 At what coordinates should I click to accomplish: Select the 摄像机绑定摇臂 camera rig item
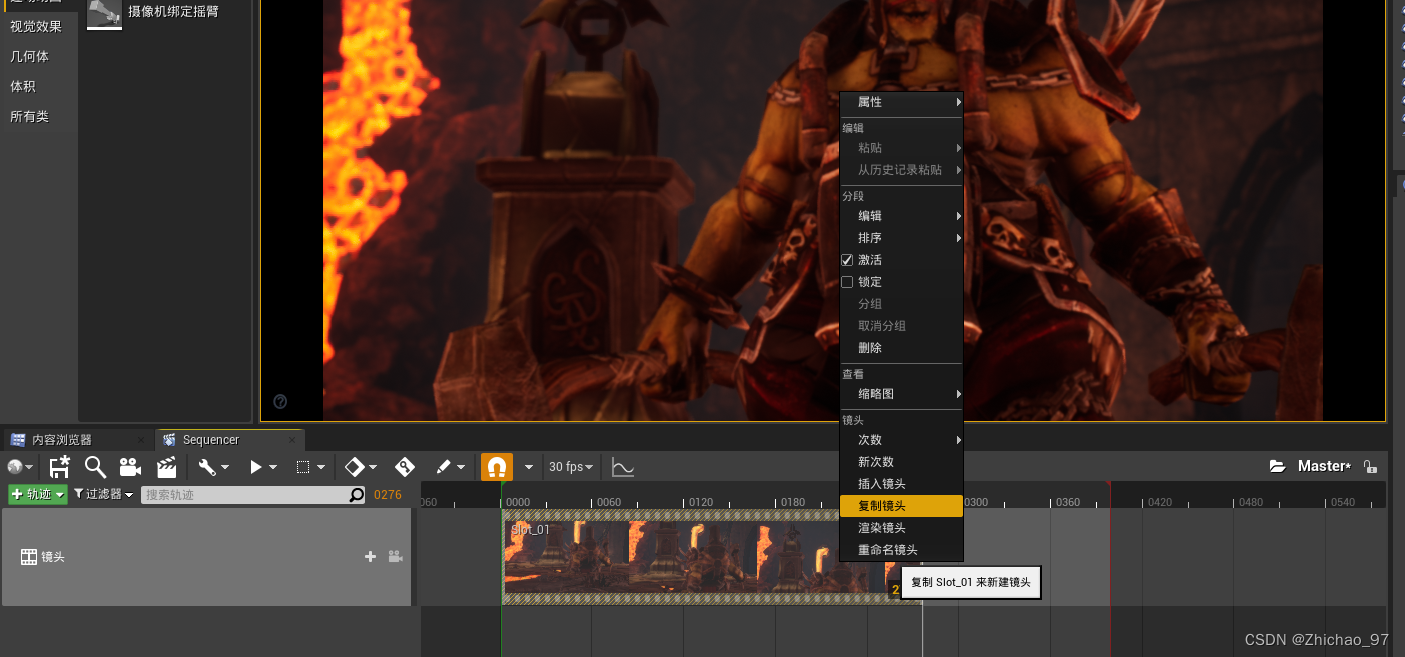point(165,13)
